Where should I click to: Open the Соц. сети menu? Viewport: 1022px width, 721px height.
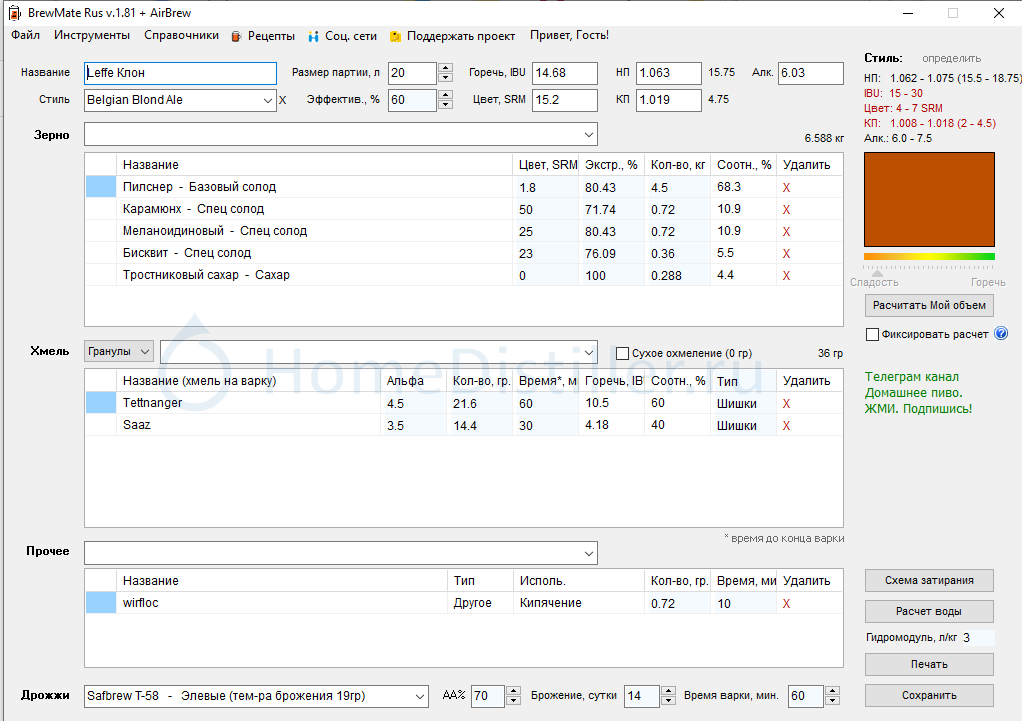(x=343, y=36)
